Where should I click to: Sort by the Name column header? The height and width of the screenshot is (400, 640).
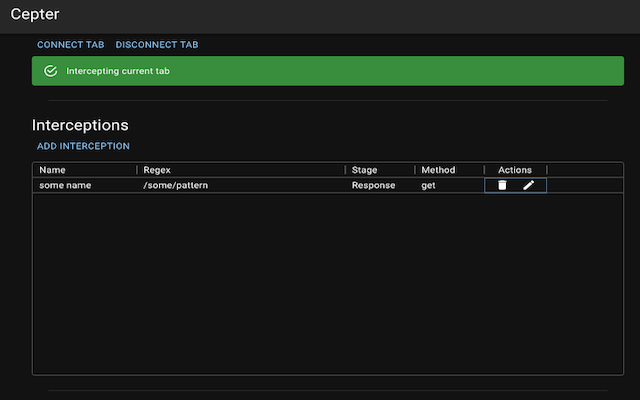point(52,170)
